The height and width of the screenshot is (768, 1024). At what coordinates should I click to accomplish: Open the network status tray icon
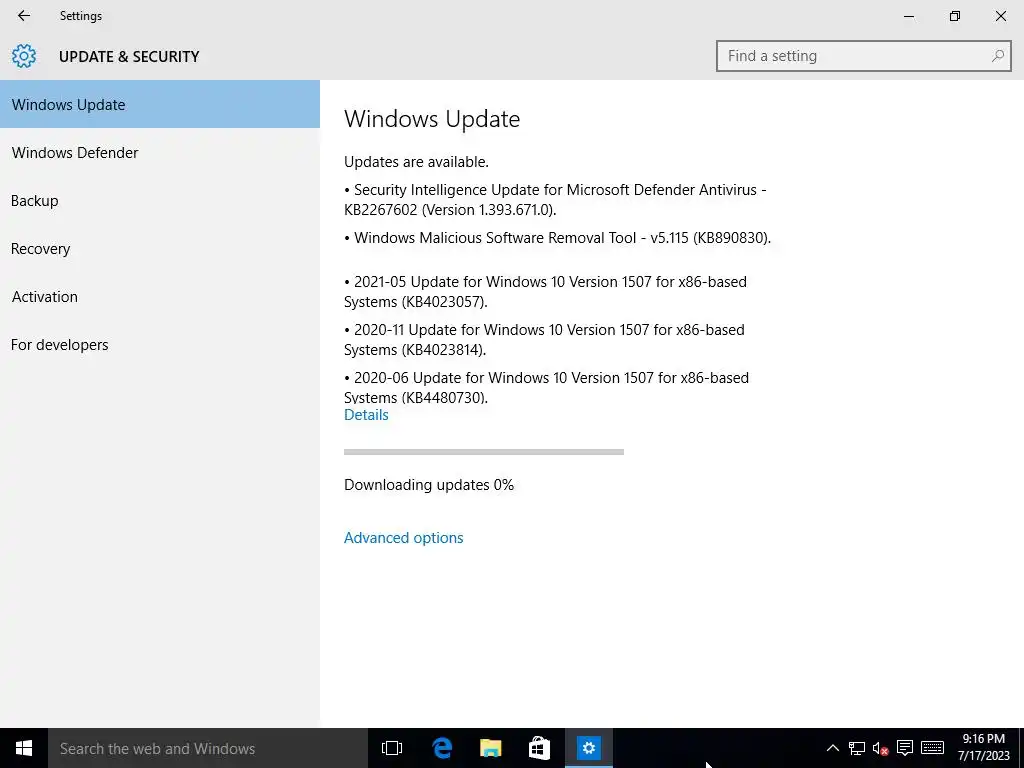coord(857,748)
